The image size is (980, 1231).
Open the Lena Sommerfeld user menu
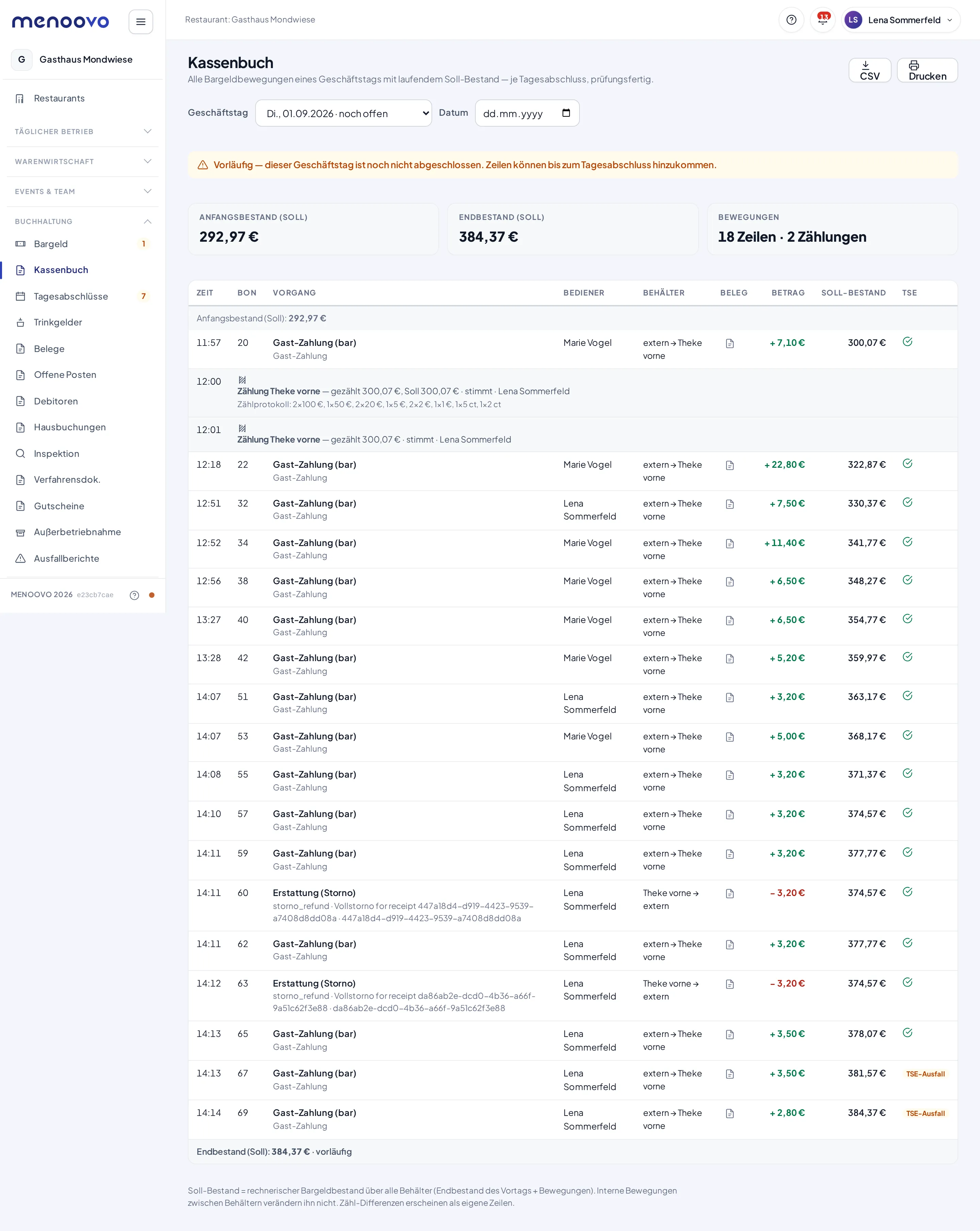pyautogui.click(x=901, y=20)
